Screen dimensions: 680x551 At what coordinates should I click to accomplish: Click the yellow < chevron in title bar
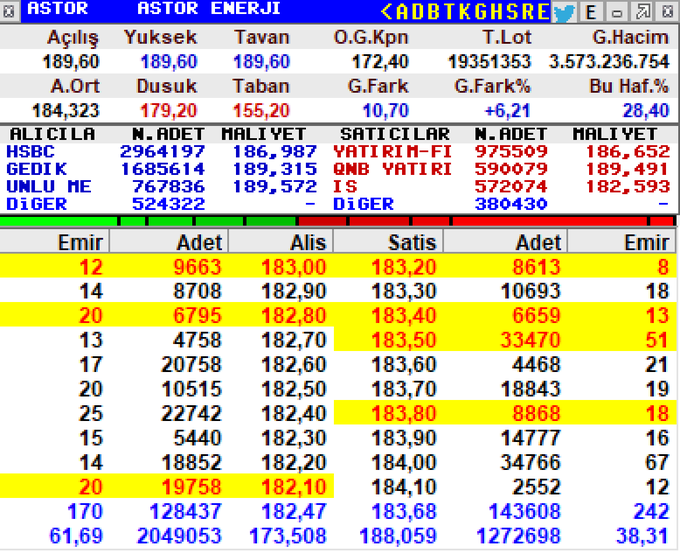tap(386, 12)
